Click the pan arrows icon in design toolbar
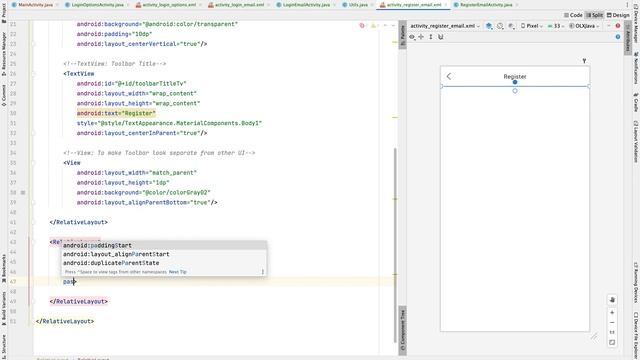 pos(421,37)
